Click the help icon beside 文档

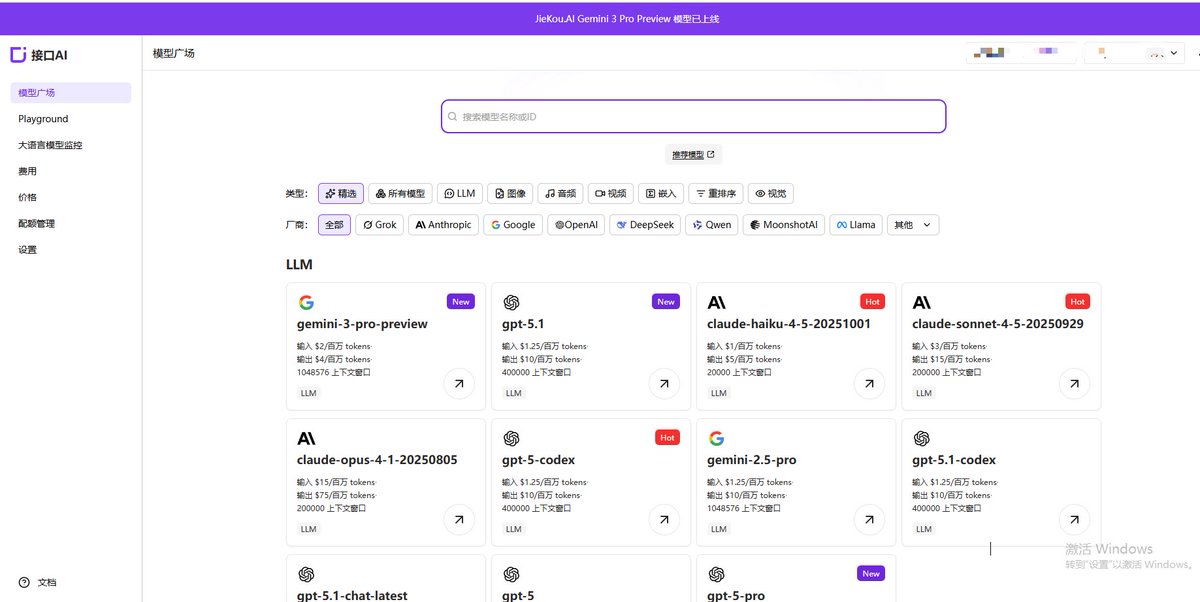[x=24, y=582]
